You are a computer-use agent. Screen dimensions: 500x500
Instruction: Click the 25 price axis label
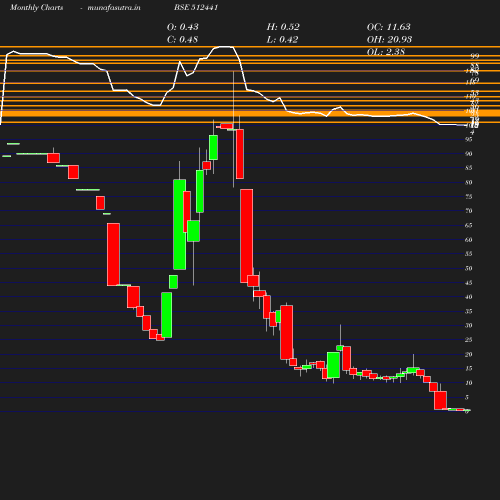point(469,340)
